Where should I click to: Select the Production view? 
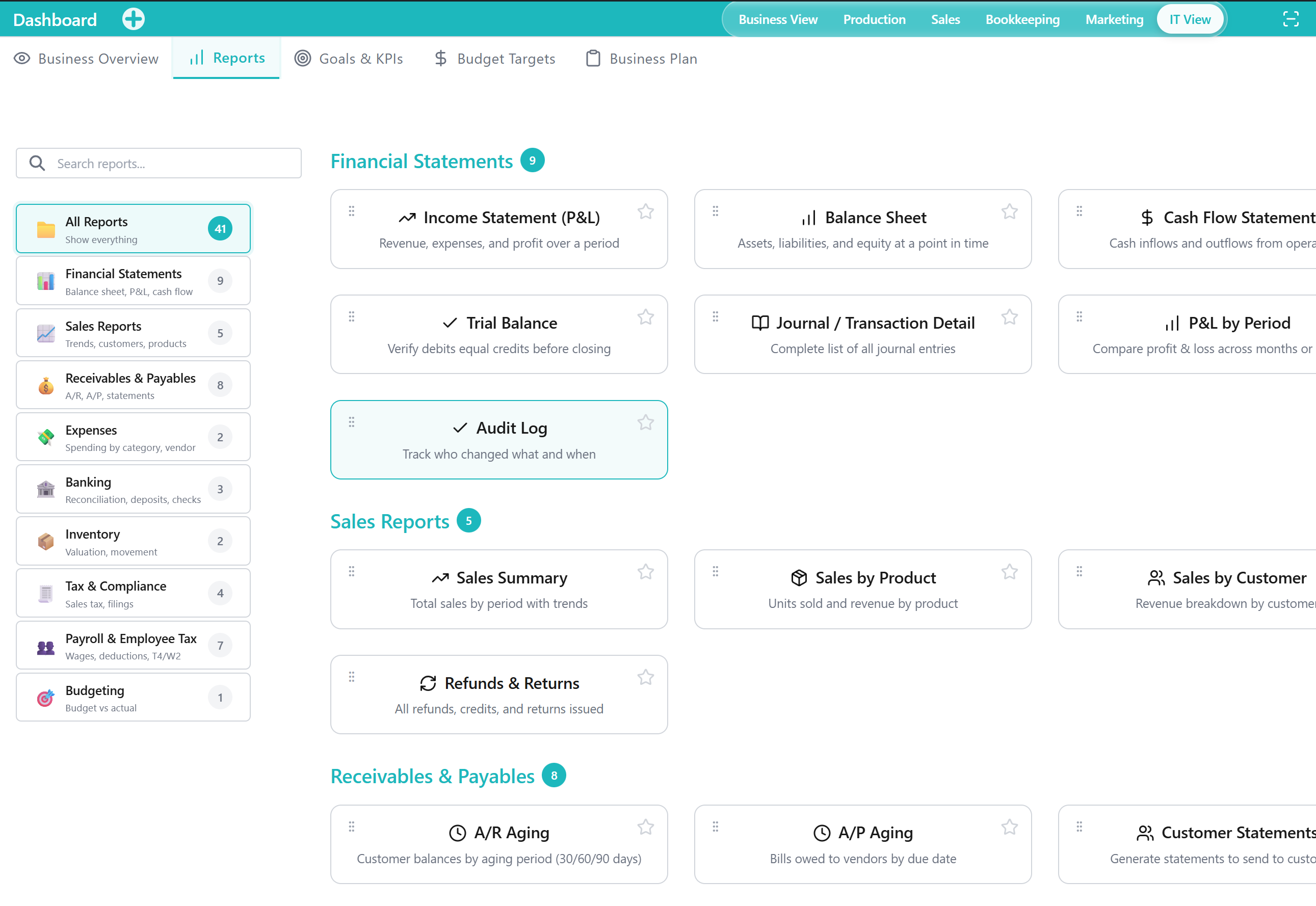[874, 19]
